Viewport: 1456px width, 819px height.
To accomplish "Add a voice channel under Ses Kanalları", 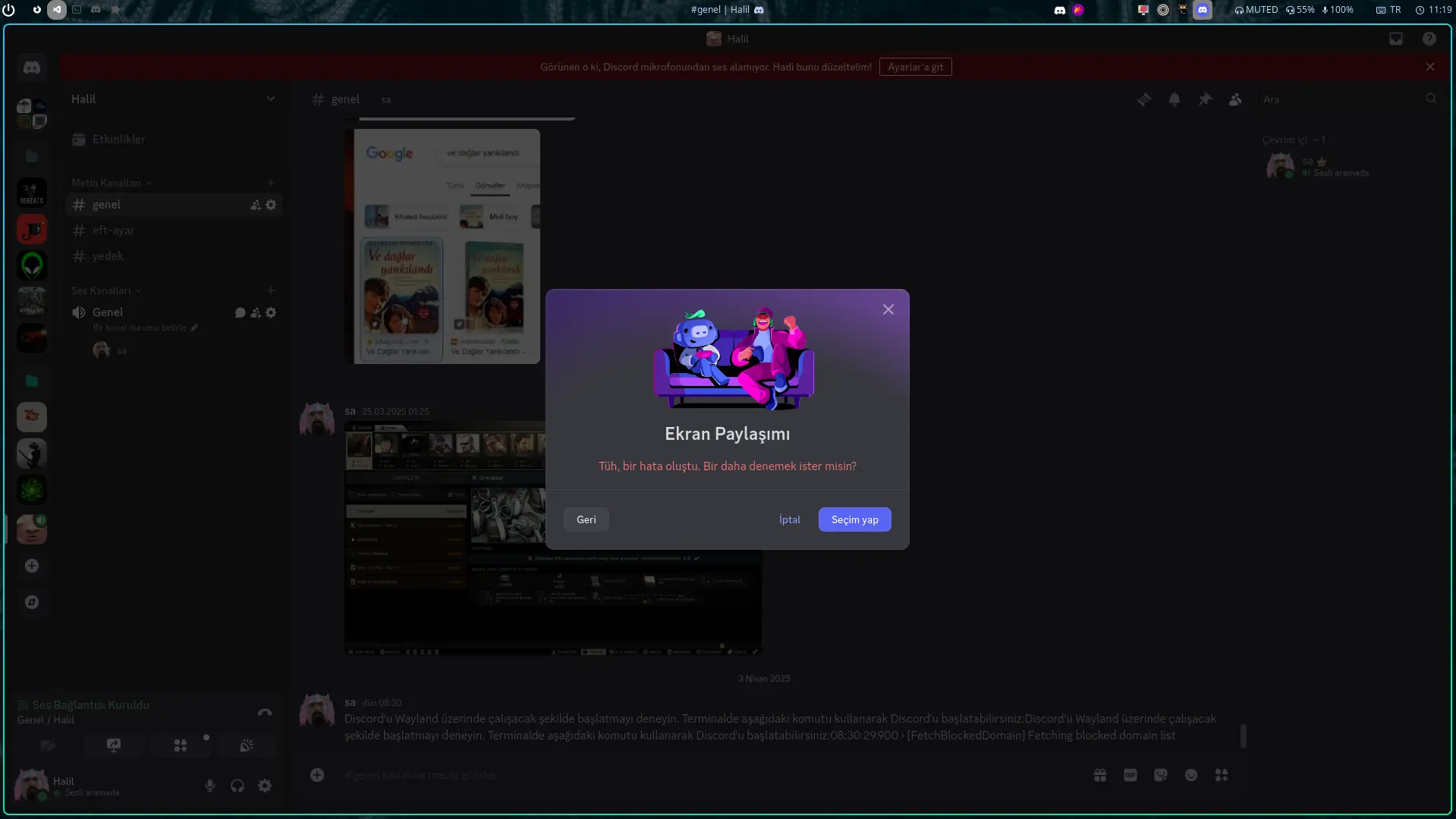I will (271, 290).
